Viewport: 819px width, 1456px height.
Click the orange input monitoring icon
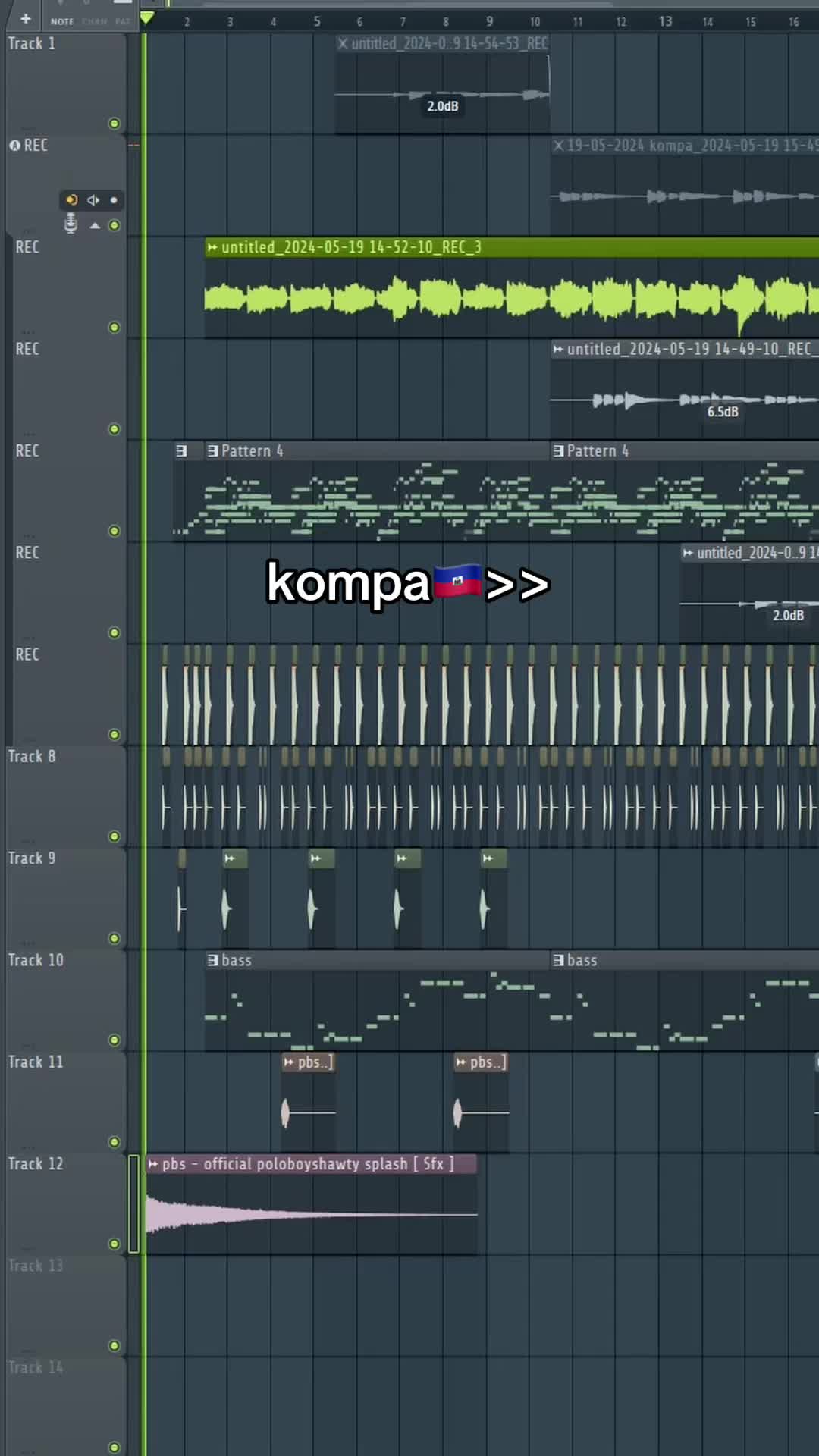71,200
